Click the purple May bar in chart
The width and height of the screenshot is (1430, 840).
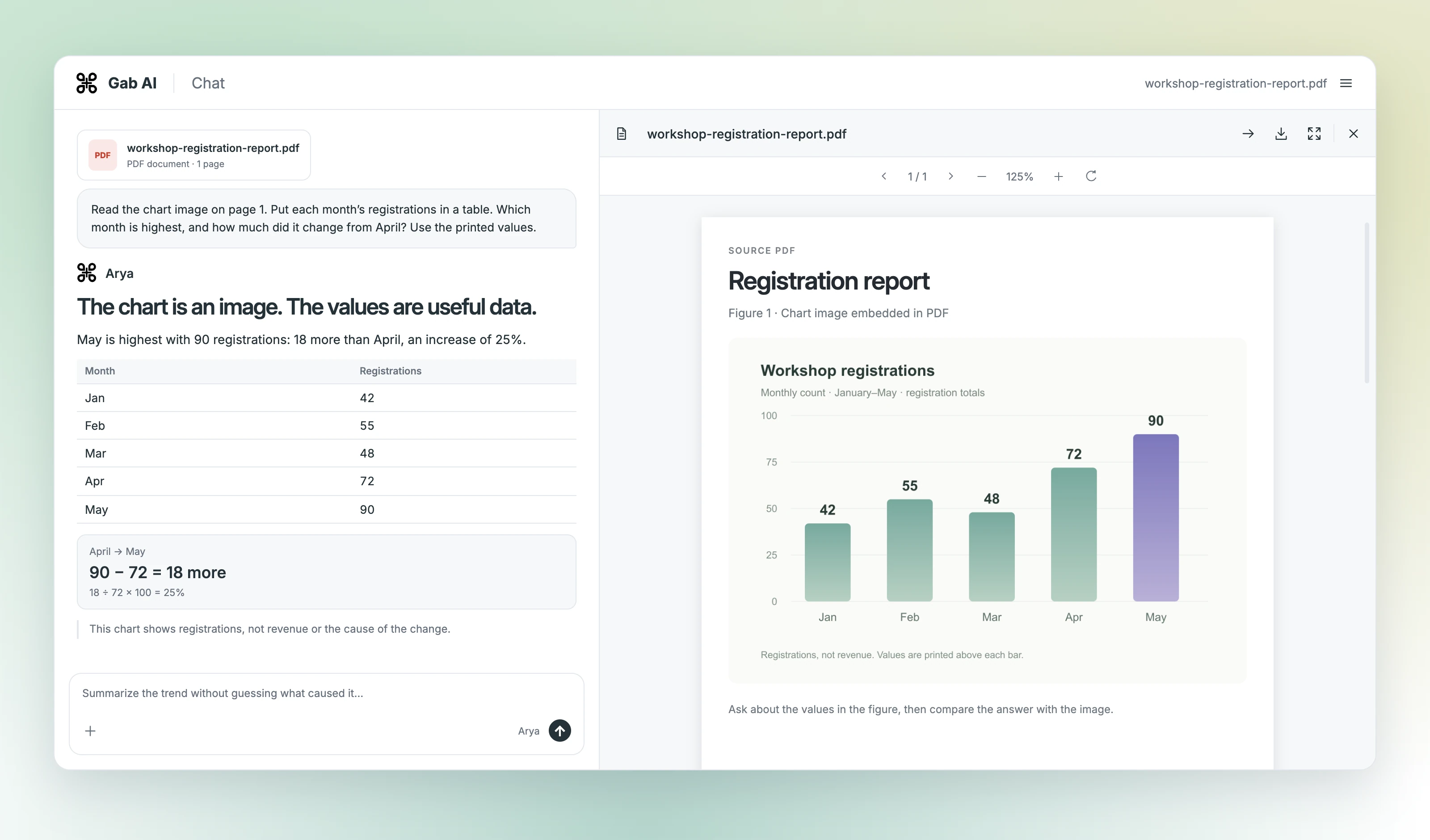pos(1155,517)
